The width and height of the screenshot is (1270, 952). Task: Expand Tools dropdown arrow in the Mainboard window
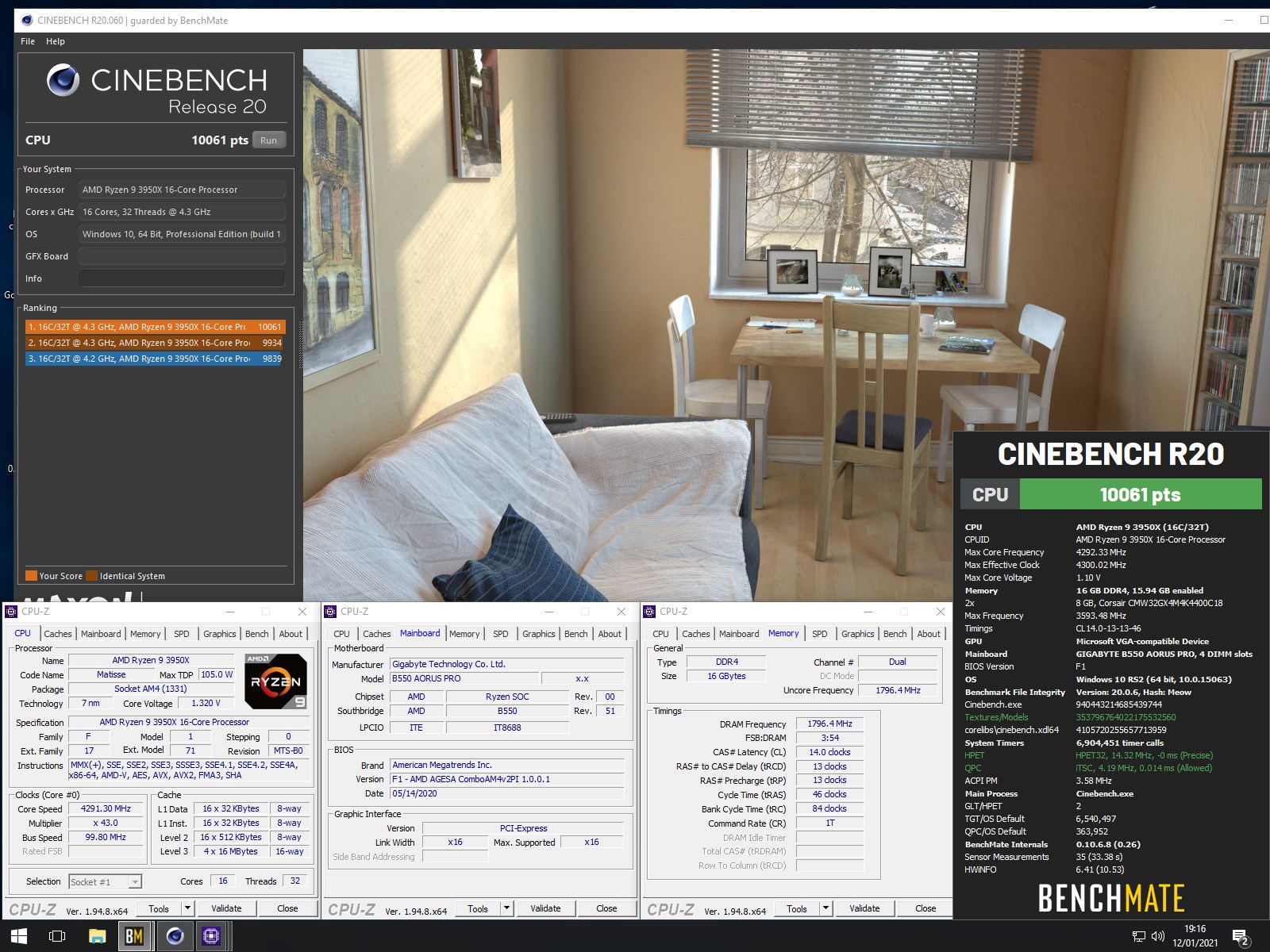(x=506, y=908)
